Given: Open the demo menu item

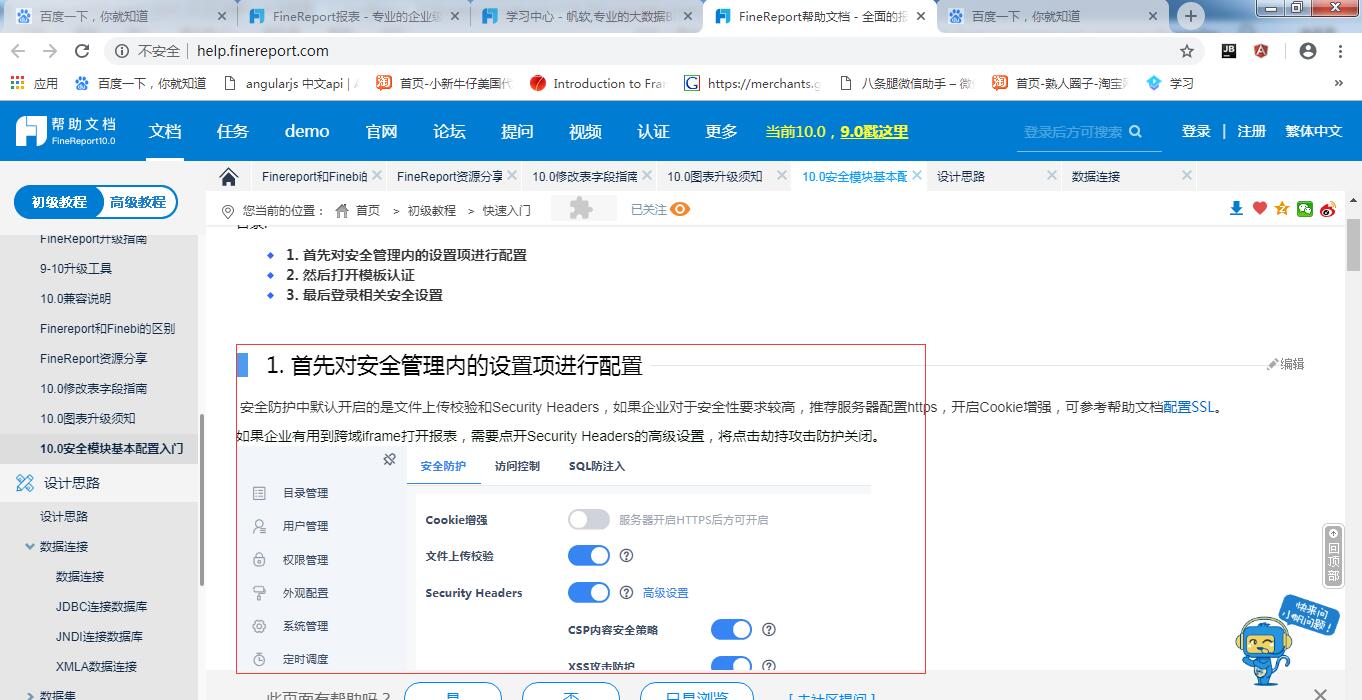Looking at the screenshot, I should point(307,131).
